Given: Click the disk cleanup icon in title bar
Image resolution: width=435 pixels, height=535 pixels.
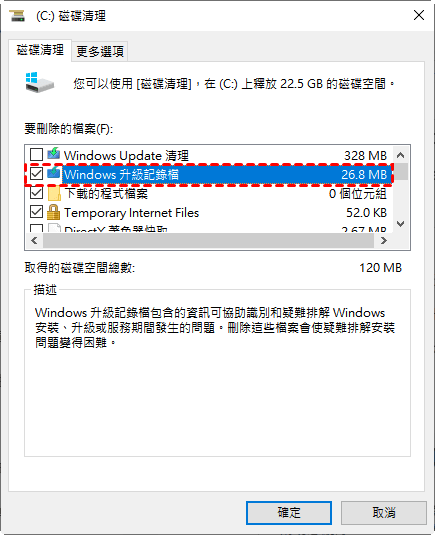Looking at the screenshot, I should click(17, 16).
